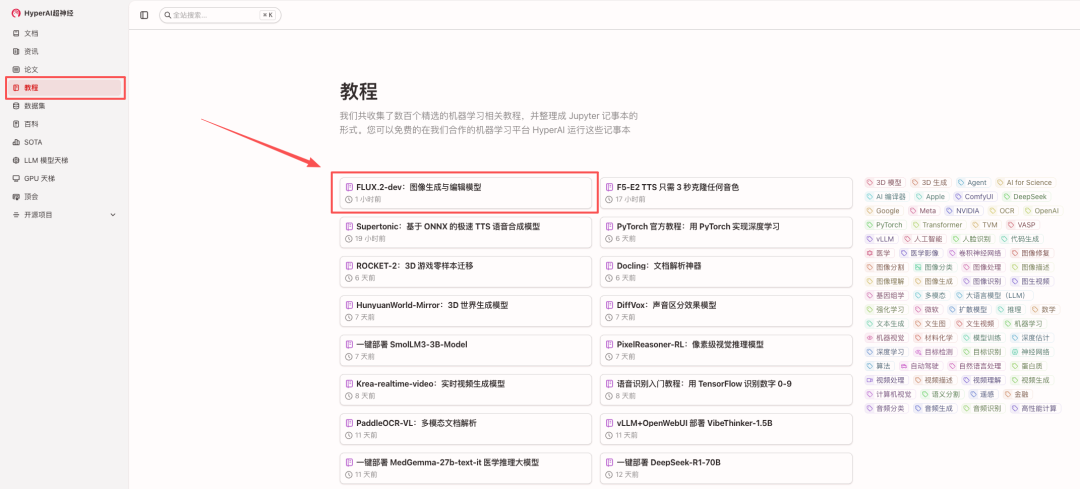Open ROCKET-2 3D 游戏零样本迁移 card
The width and height of the screenshot is (1080, 489).
[x=466, y=271]
